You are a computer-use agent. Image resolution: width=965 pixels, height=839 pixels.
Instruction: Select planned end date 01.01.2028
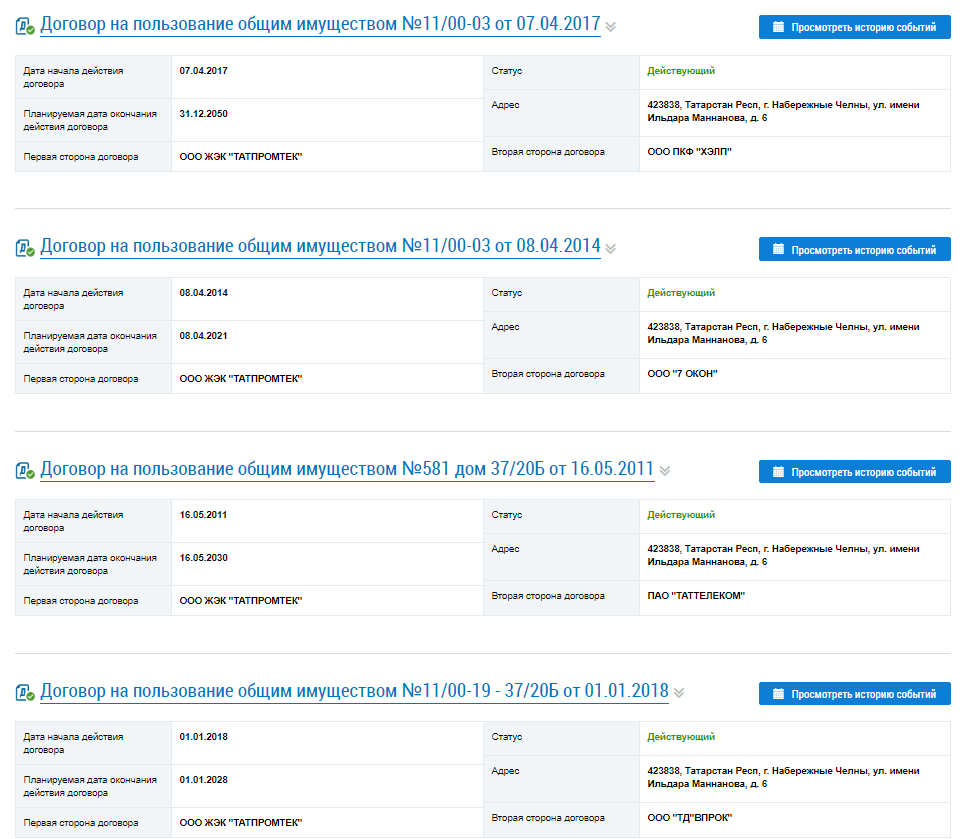click(x=204, y=780)
